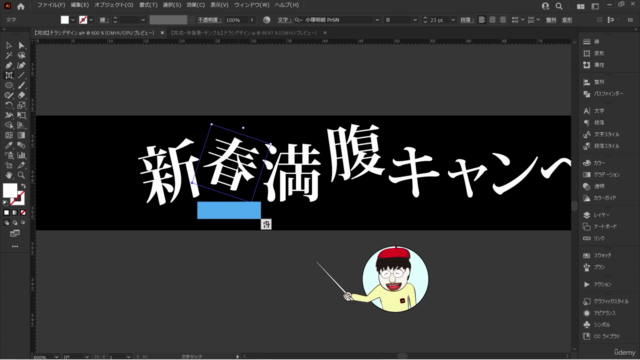This screenshot has width=640, height=360.
Task: Set paragraph alignment to left
Action: pyautogui.click(x=482, y=20)
